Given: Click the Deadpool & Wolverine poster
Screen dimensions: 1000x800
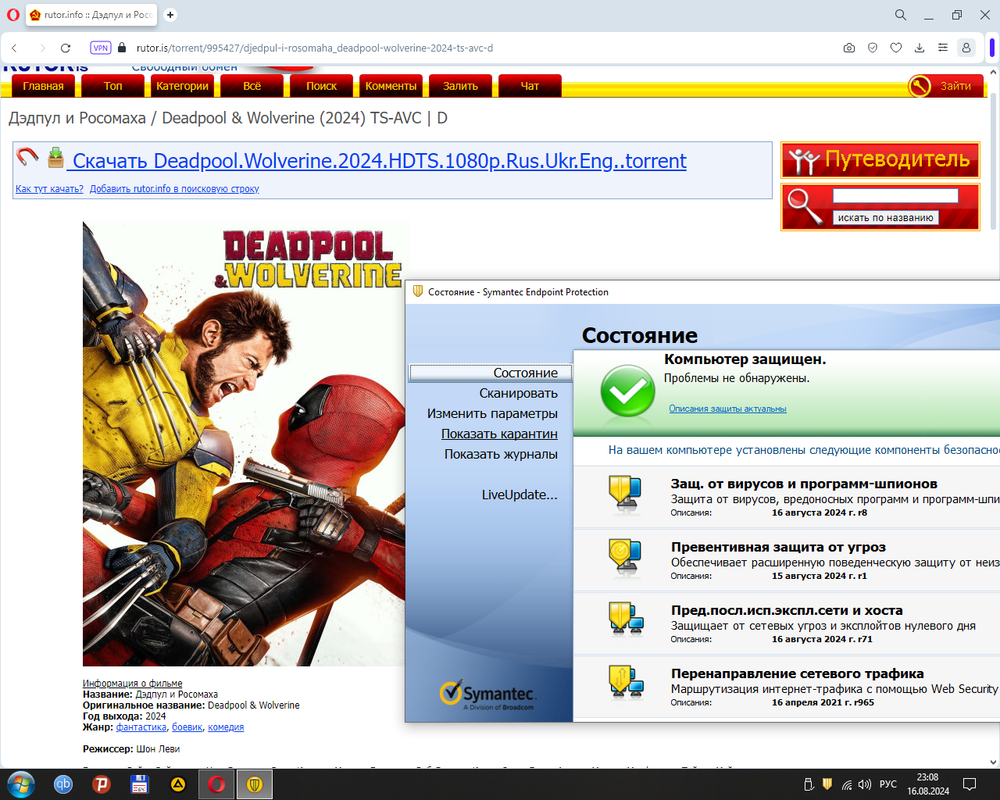Looking at the screenshot, I should coord(244,443).
